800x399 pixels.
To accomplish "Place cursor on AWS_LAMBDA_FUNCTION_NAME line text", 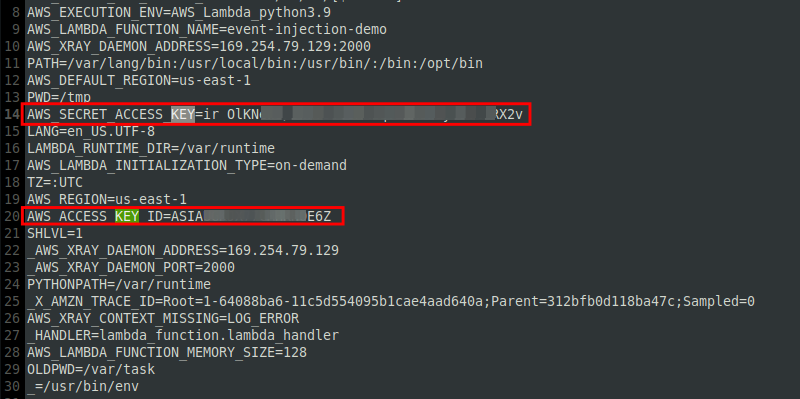I will coord(207,30).
